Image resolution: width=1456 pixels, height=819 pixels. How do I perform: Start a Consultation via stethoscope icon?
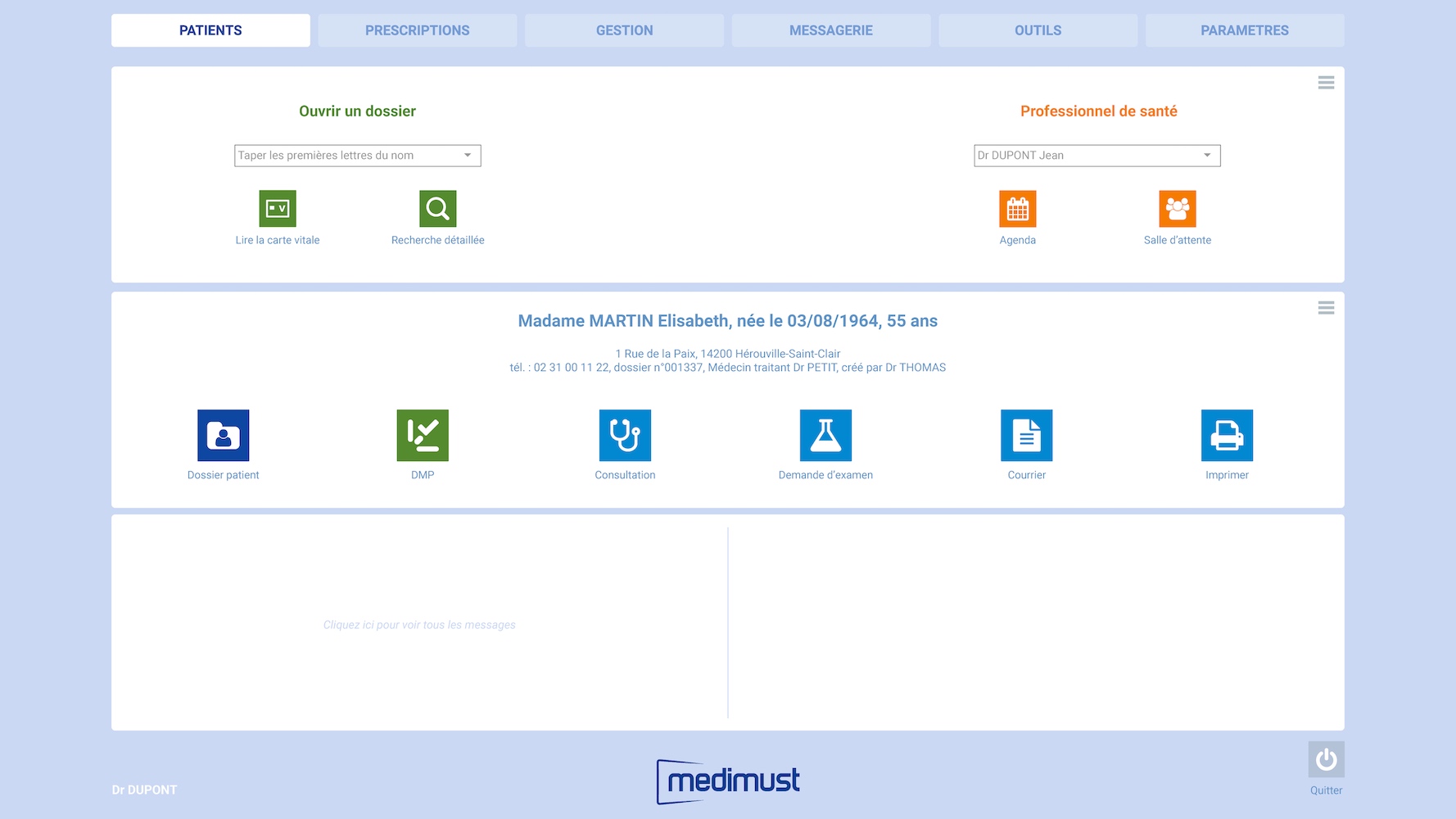click(625, 436)
